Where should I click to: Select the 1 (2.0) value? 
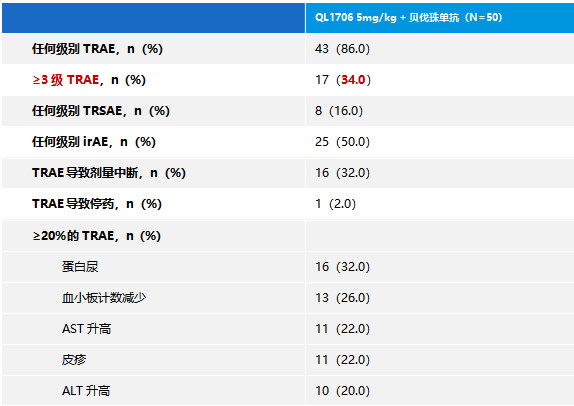pyautogui.click(x=335, y=204)
